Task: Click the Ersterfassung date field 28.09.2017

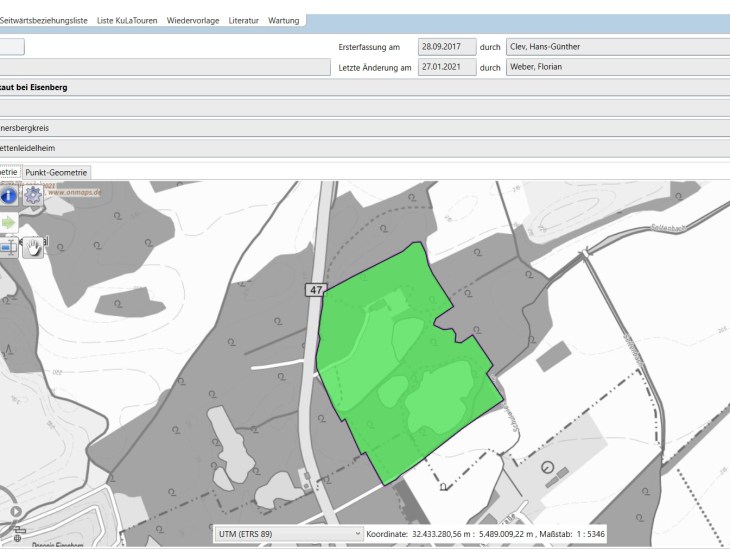Action: [x=446, y=47]
